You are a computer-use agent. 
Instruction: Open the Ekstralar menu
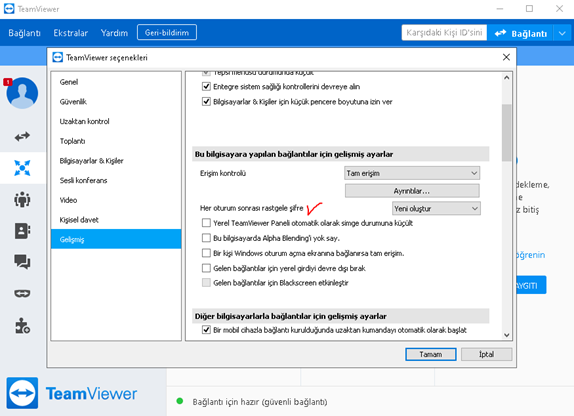71,33
